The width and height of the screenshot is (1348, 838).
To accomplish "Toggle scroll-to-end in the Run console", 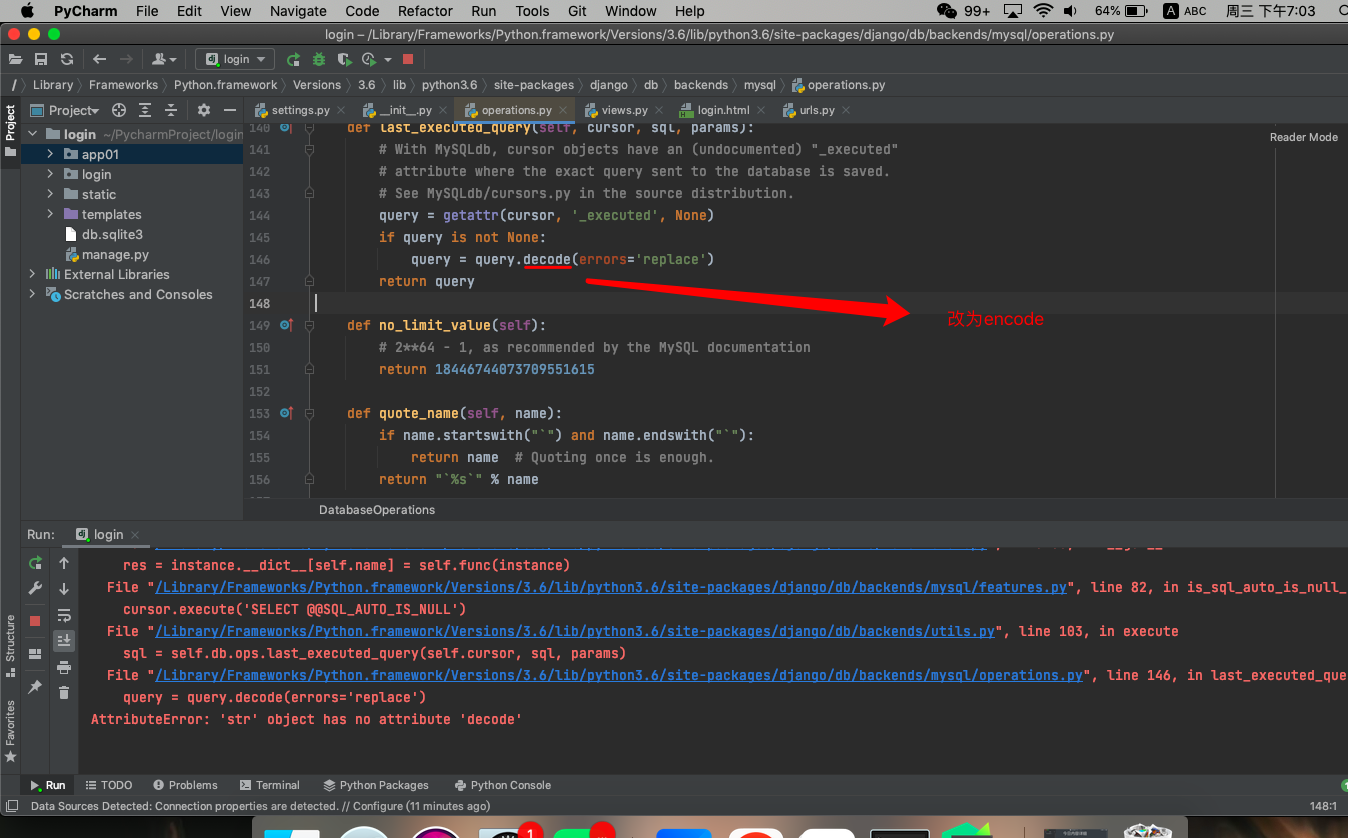I will coord(64,641).
